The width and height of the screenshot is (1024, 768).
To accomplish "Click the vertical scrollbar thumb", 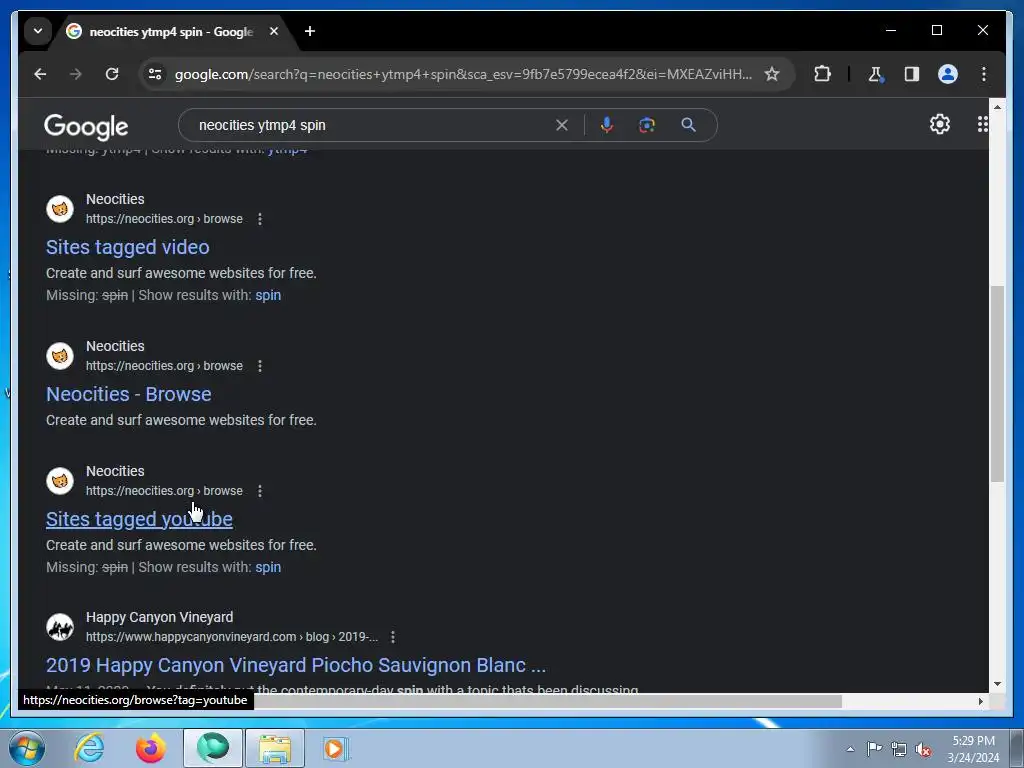I will click(997, 384).
